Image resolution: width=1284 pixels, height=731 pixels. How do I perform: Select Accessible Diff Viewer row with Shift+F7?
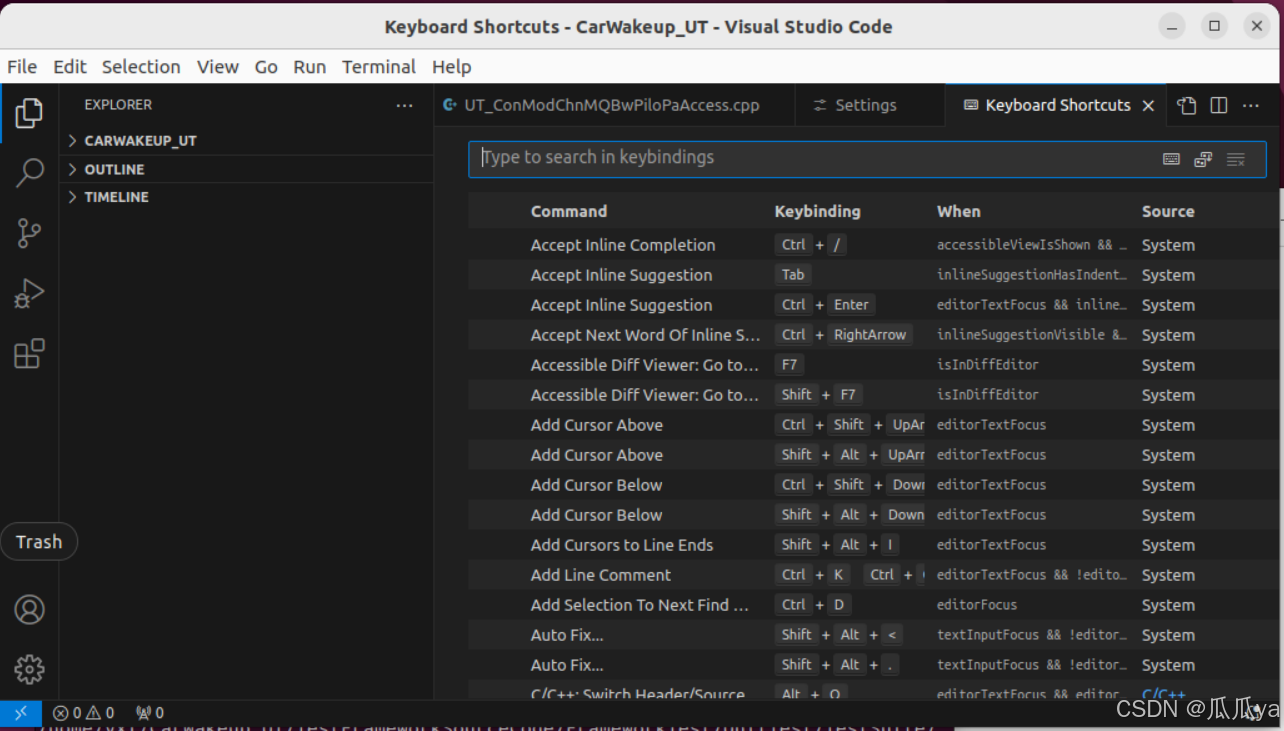pyautogui.click(x=872, y=395)
